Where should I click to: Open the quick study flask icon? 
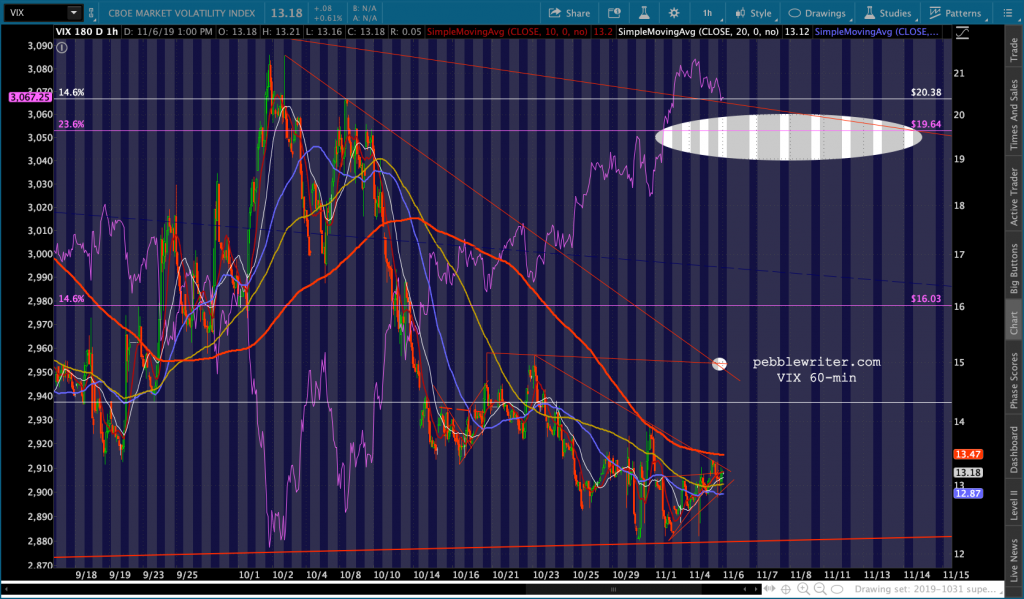coord(642,13)
